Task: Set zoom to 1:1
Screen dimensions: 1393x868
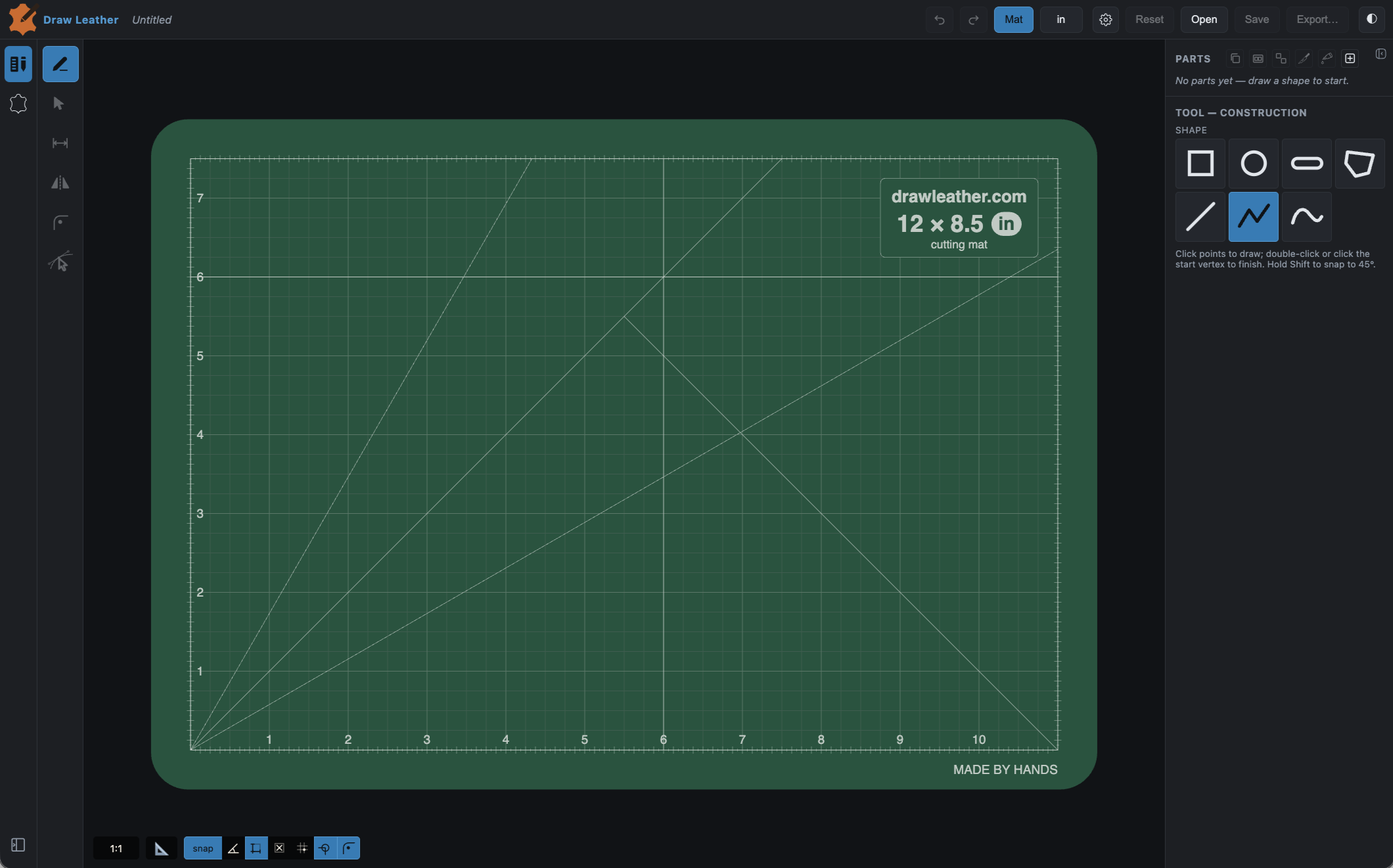Action: tap(116, 848)
